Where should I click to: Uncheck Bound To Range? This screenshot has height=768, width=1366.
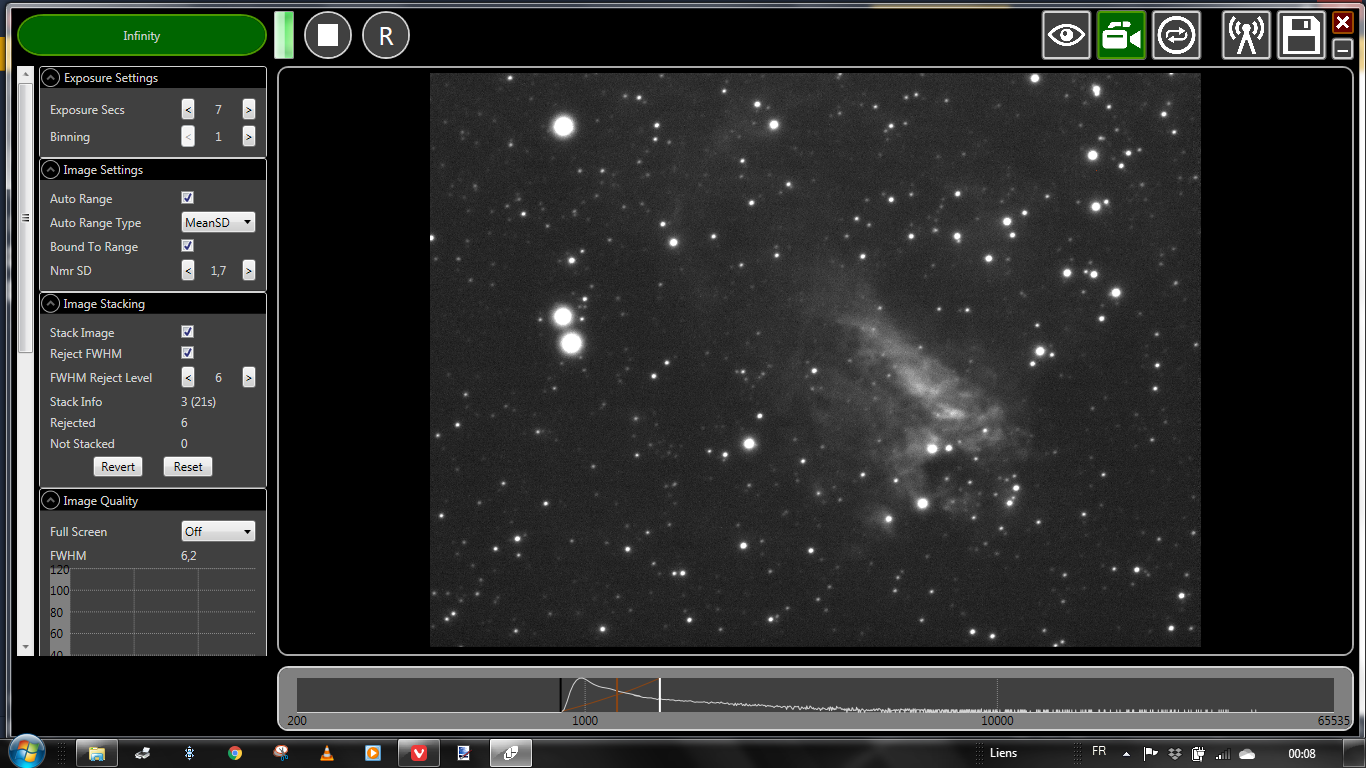coord(187,246)
